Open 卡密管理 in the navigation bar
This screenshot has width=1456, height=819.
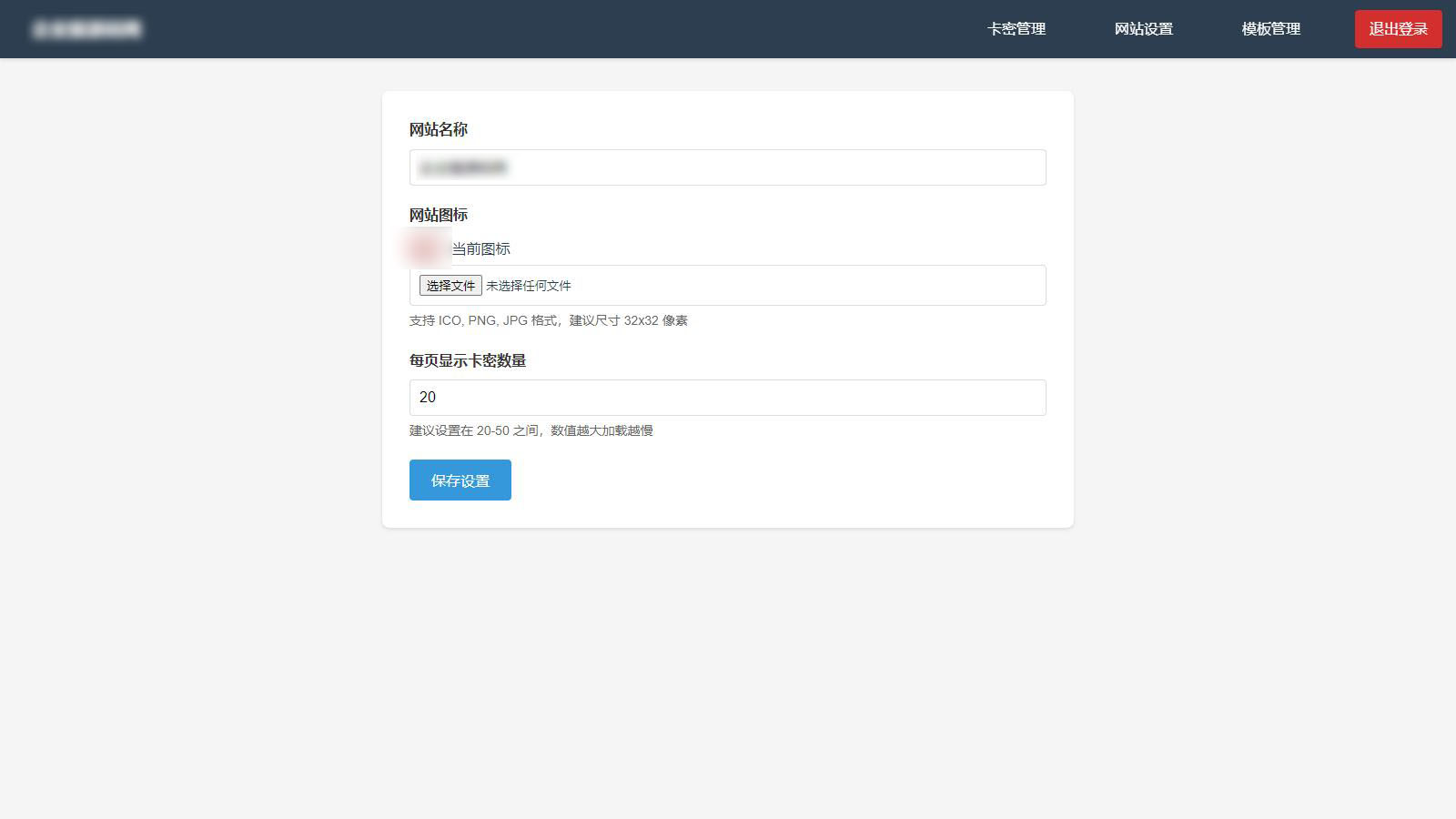click(x=1016, y=28)
